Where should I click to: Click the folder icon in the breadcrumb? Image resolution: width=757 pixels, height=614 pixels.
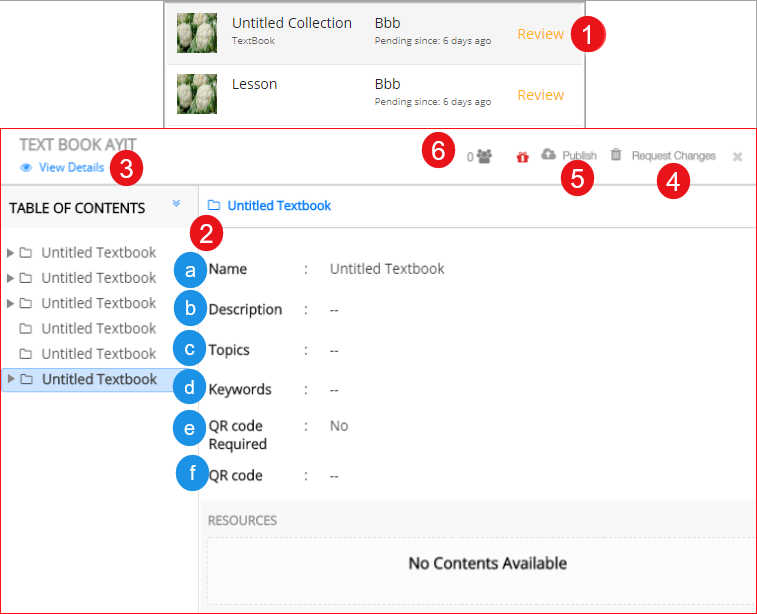[214, 206]
